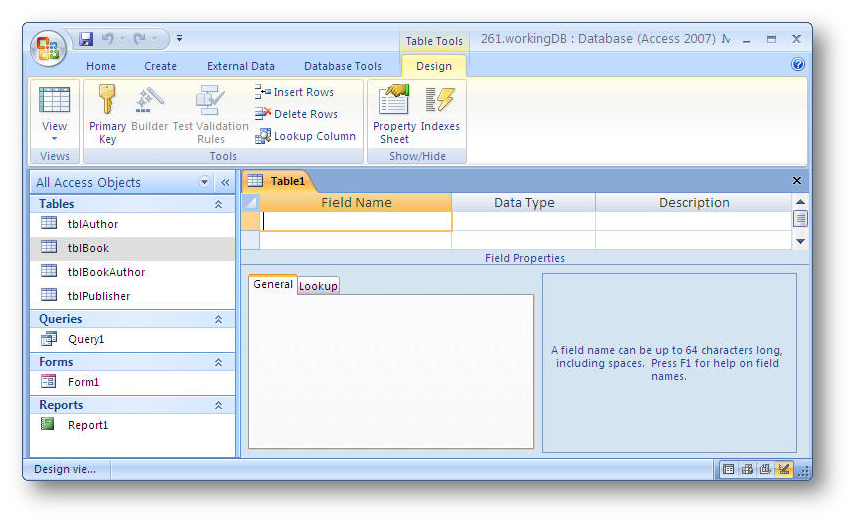The width and height of the screenshot is (855, 523).
Task: Switch to PivotTable view in status bar
Action: point(747,469)
